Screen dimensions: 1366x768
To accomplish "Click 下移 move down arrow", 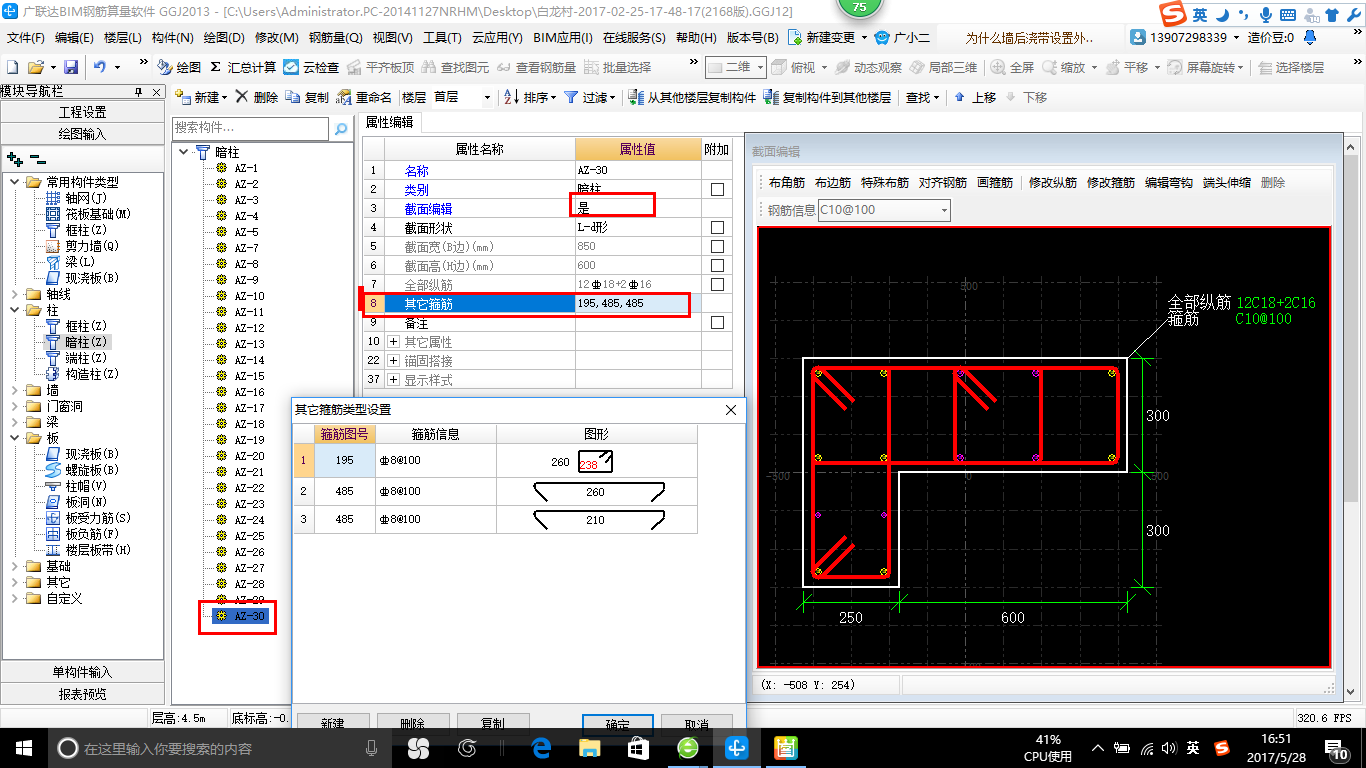I will click(1026, 97).
